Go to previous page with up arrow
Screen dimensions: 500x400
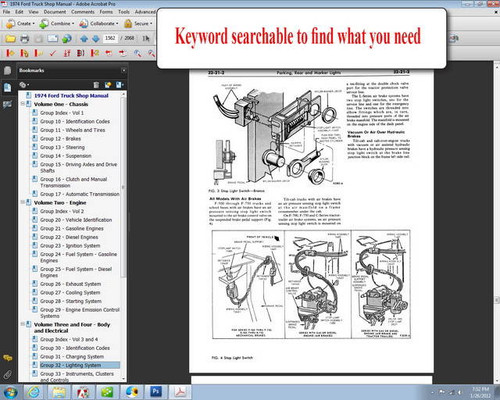[x=84, y=39]
